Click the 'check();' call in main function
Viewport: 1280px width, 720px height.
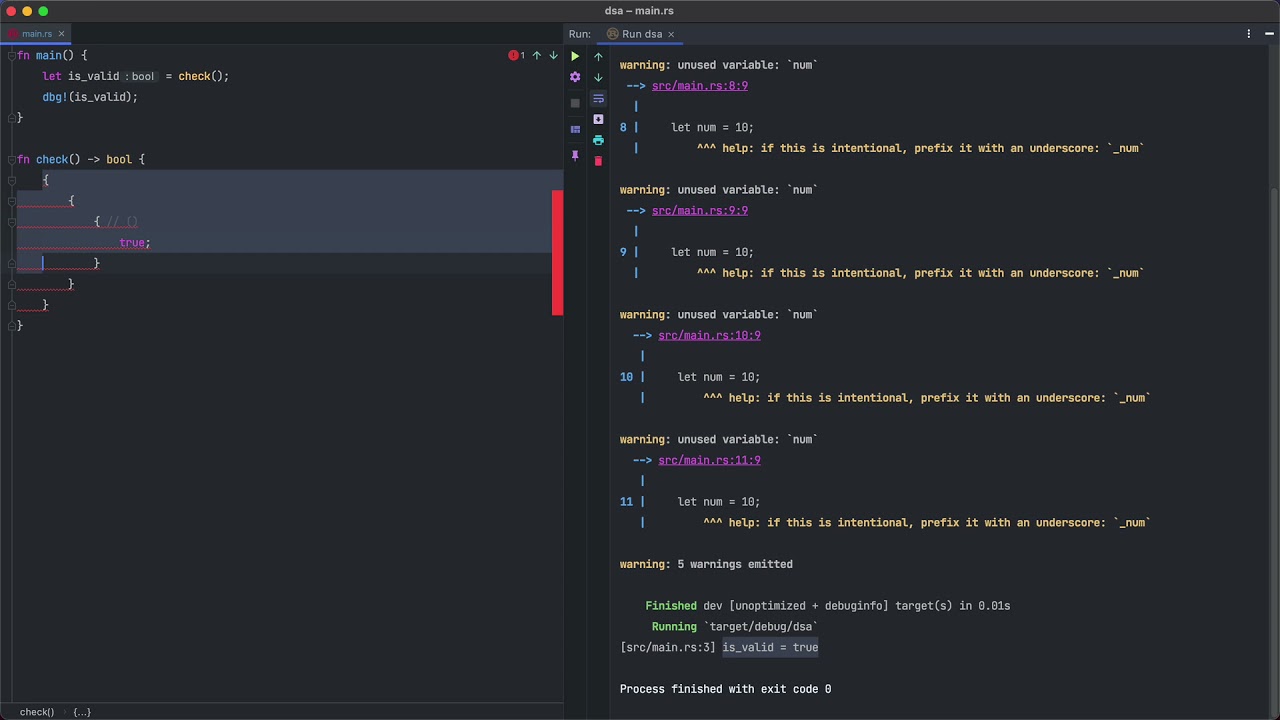point(204,76)
